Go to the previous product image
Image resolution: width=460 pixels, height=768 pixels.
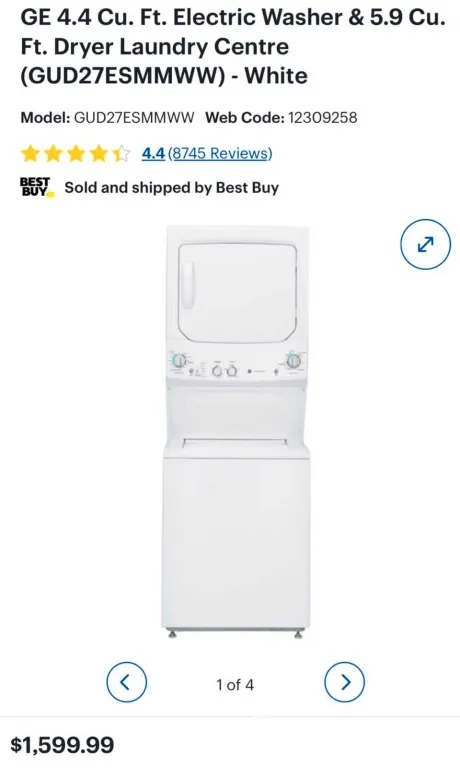126,682
